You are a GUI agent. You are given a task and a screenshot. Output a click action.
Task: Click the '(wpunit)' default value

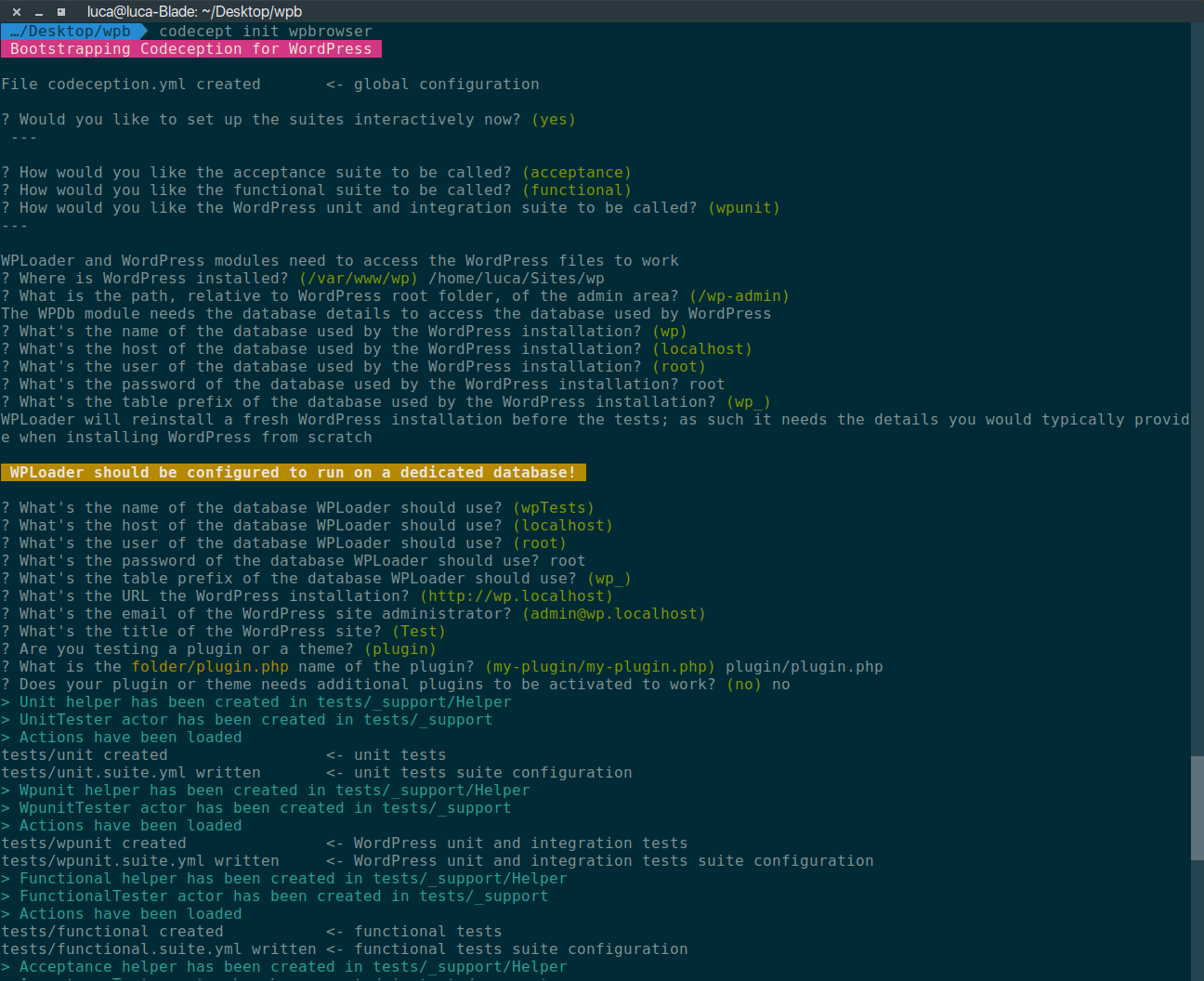coord(744,208)
